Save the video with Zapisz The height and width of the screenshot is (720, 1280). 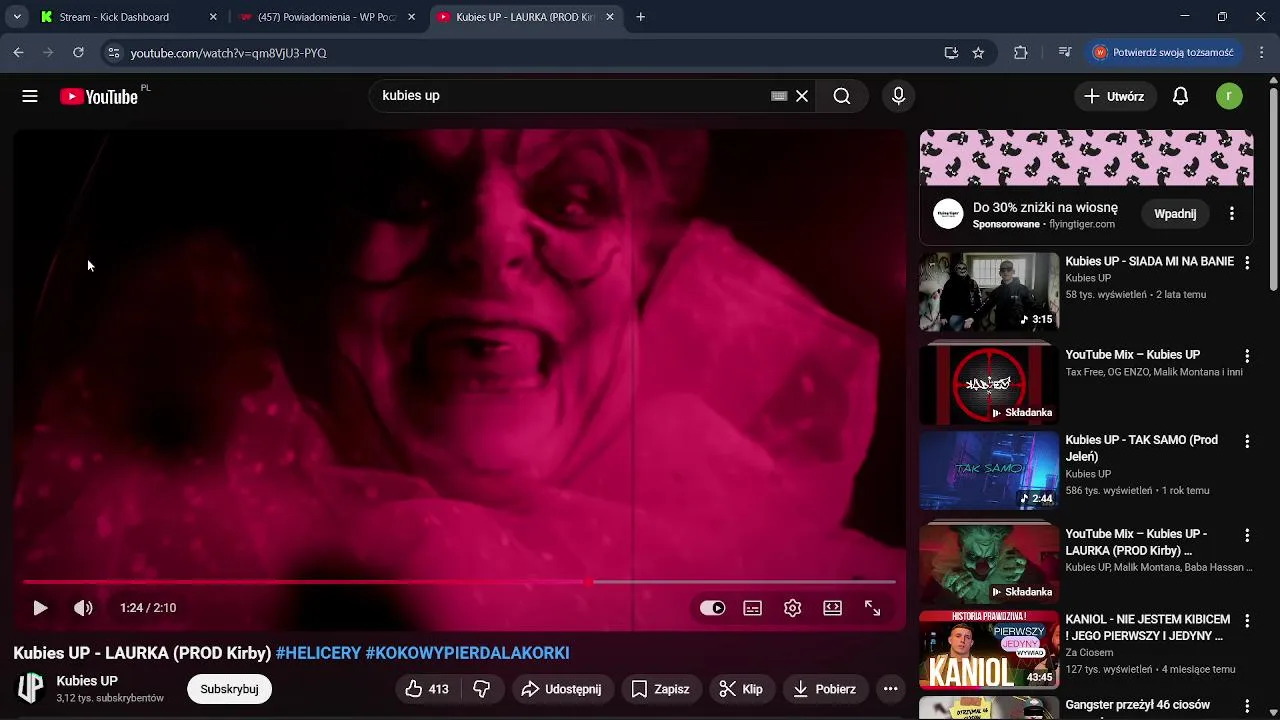tap(660, 689)
